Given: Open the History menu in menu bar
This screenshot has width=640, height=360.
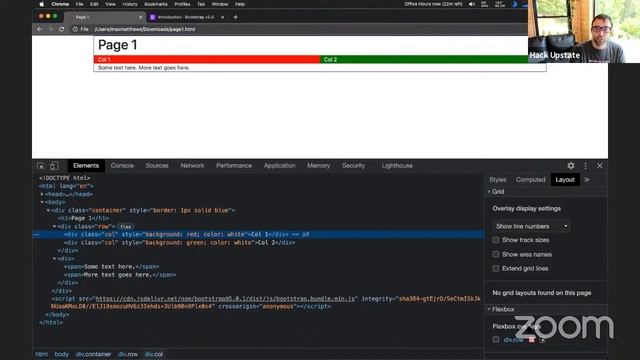Looking at the screenshot, I should tap(130, 4).
